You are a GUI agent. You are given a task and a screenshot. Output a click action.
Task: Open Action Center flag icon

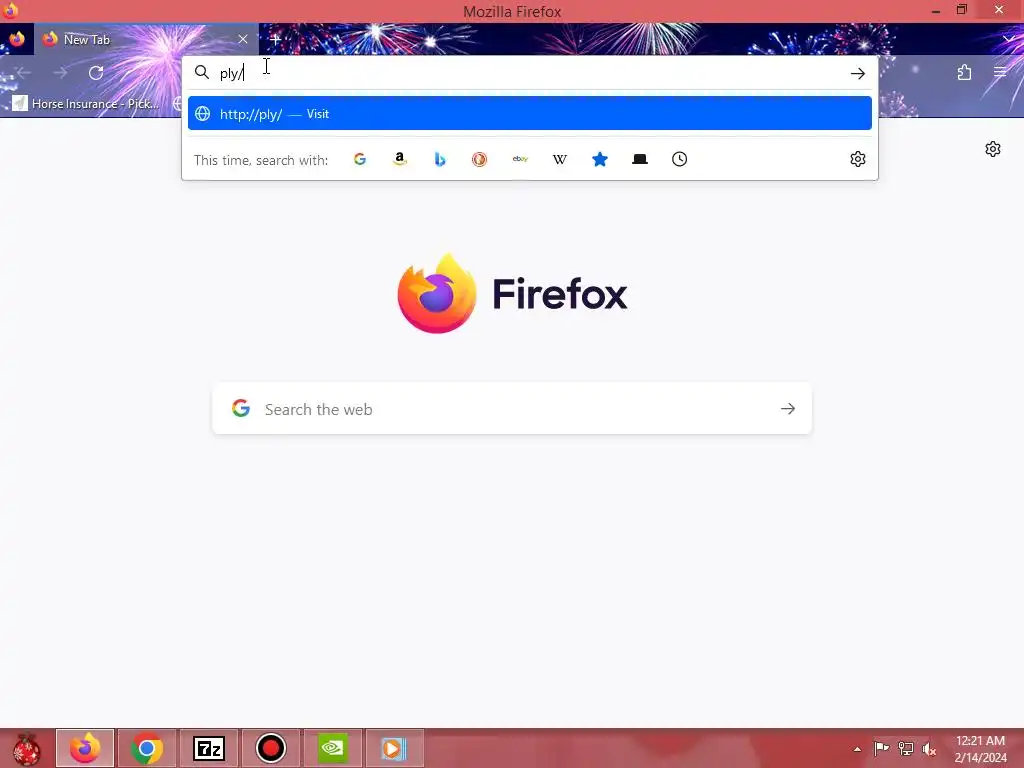pos(881,749)
